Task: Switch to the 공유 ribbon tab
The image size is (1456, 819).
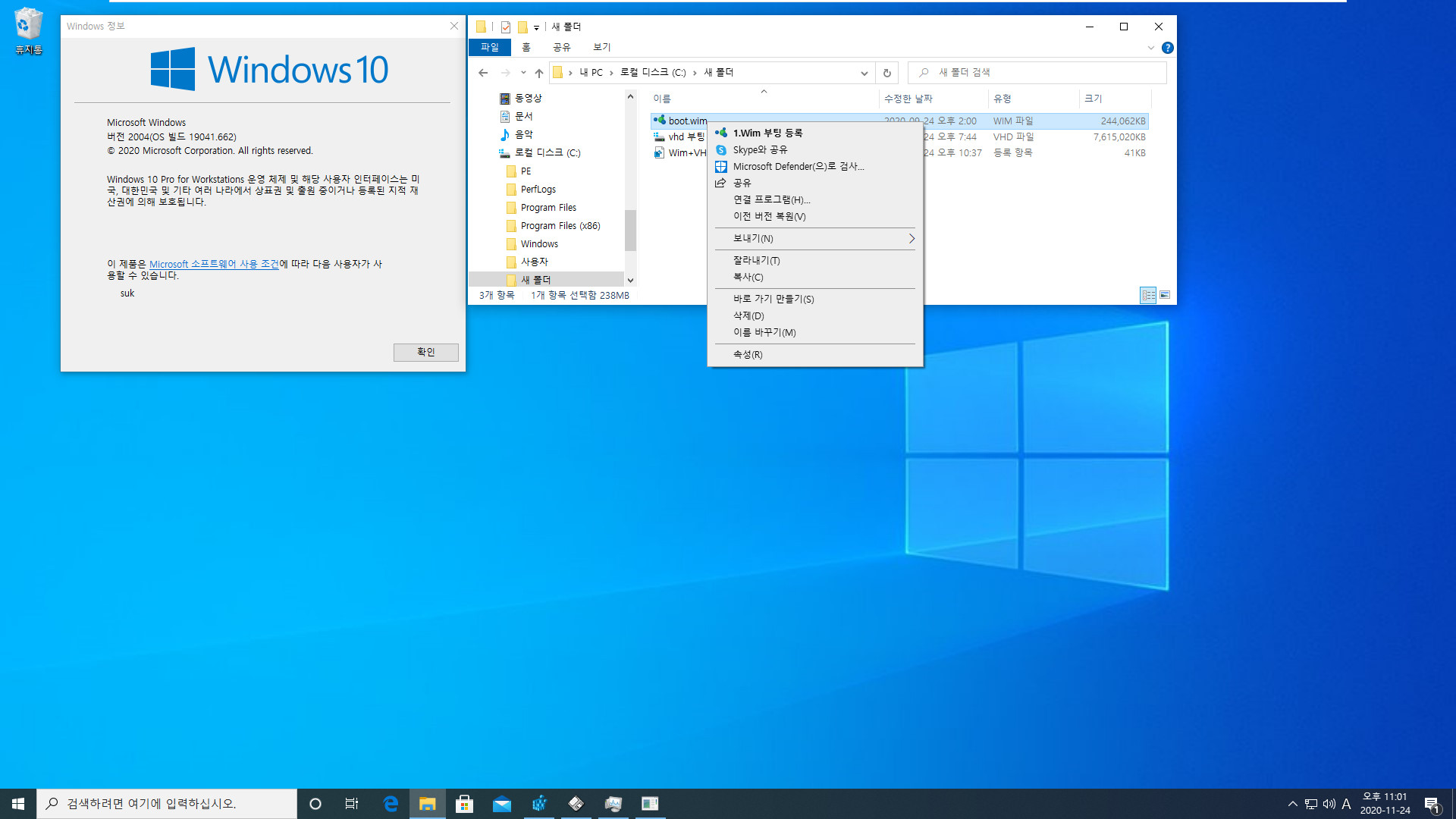Action: pos(562,47)
